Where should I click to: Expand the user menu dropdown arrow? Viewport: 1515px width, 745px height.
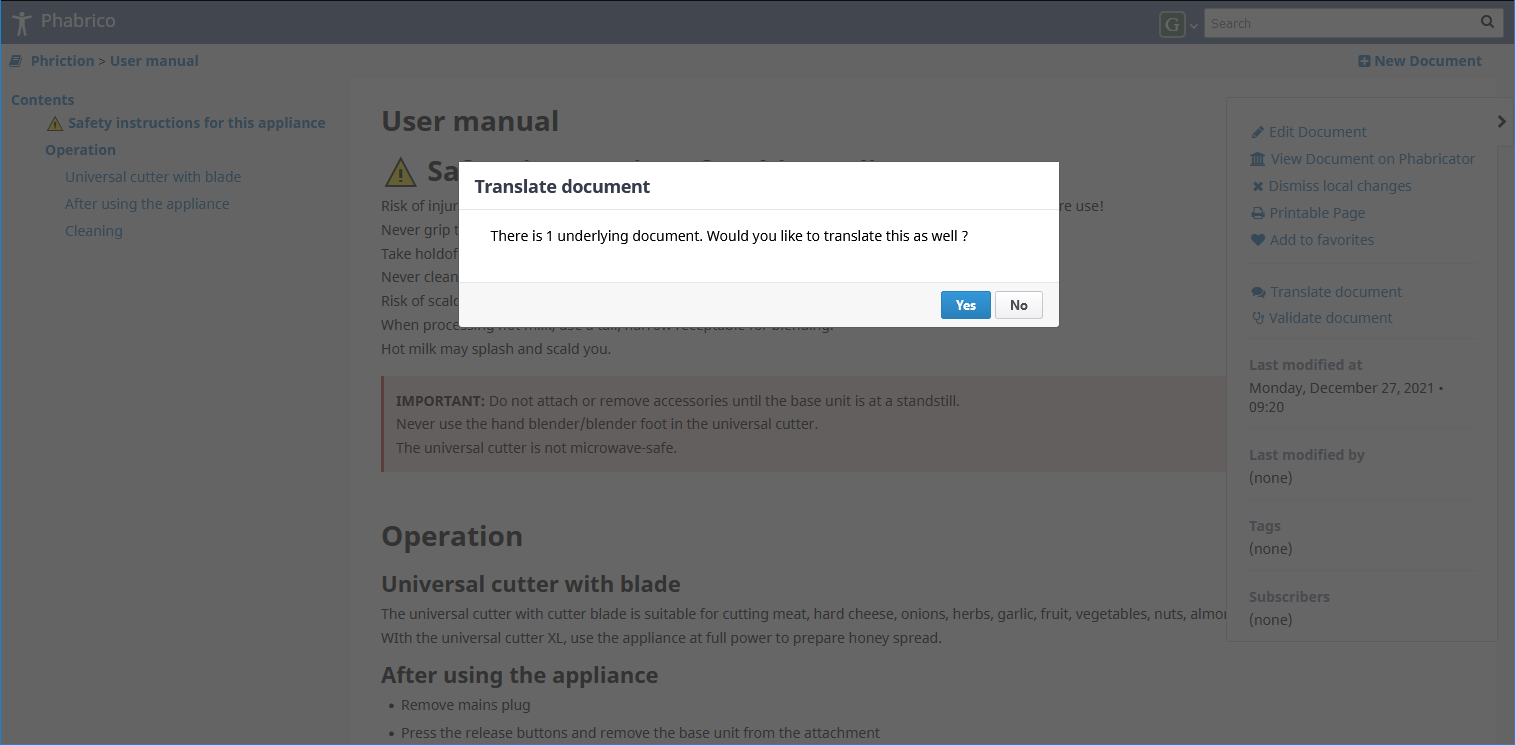click(1193, 26)
